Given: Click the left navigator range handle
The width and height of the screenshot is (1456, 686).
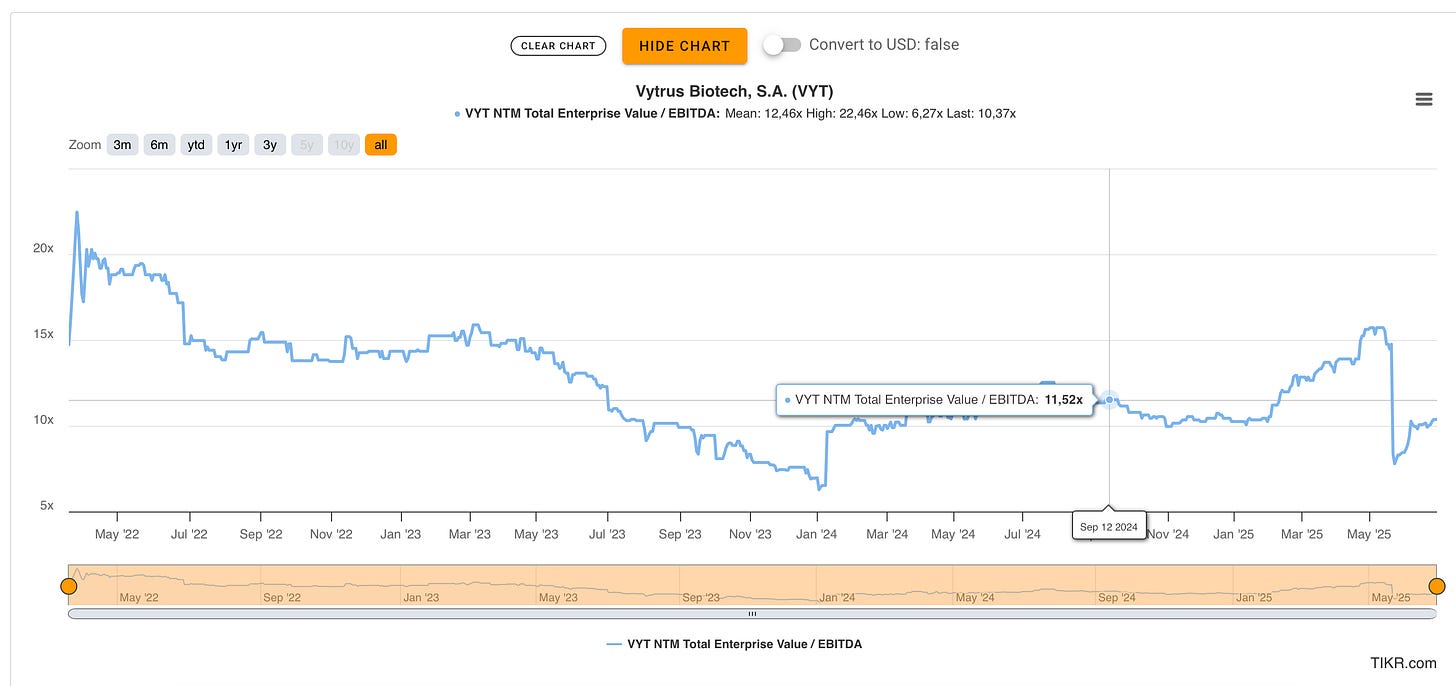Looking at the screenshot, I should 68,586.
